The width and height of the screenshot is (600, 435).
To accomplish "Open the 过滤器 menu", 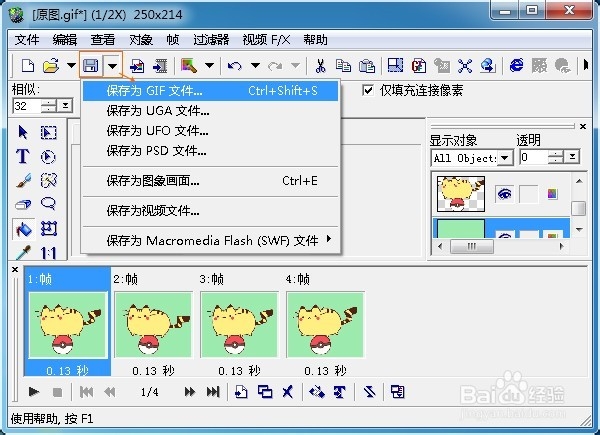I will point(211,40).
